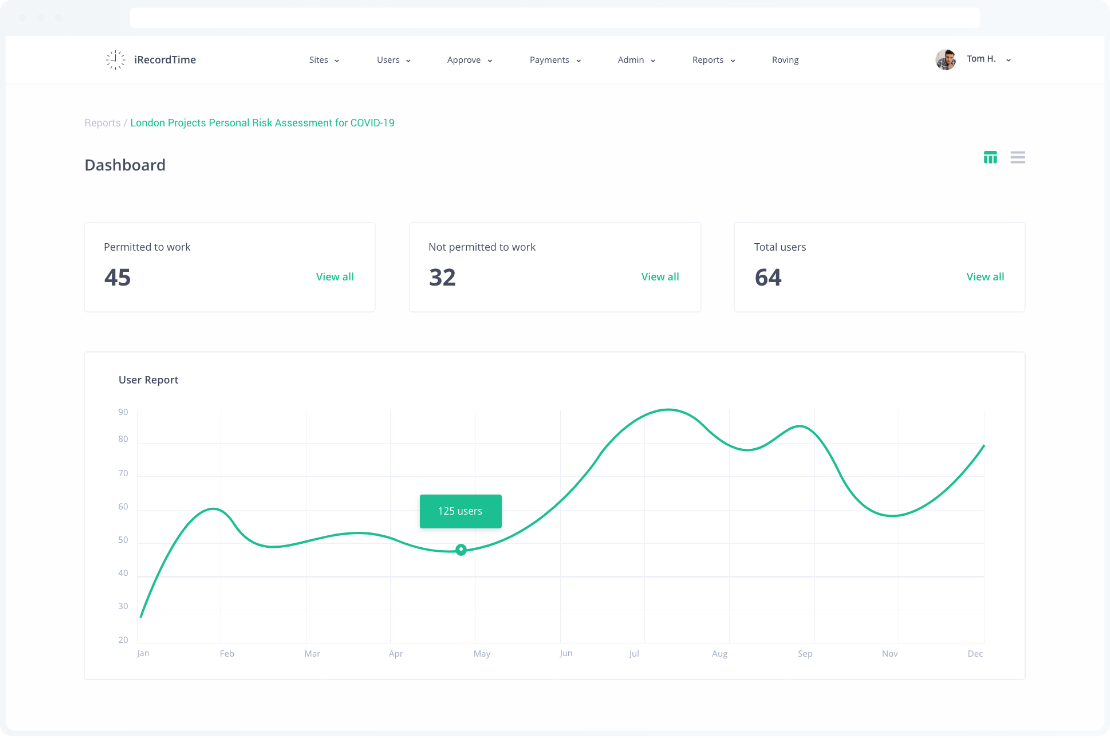View all Not permitted to work users
The image size is (1110, 738).
tap(660, 277)
